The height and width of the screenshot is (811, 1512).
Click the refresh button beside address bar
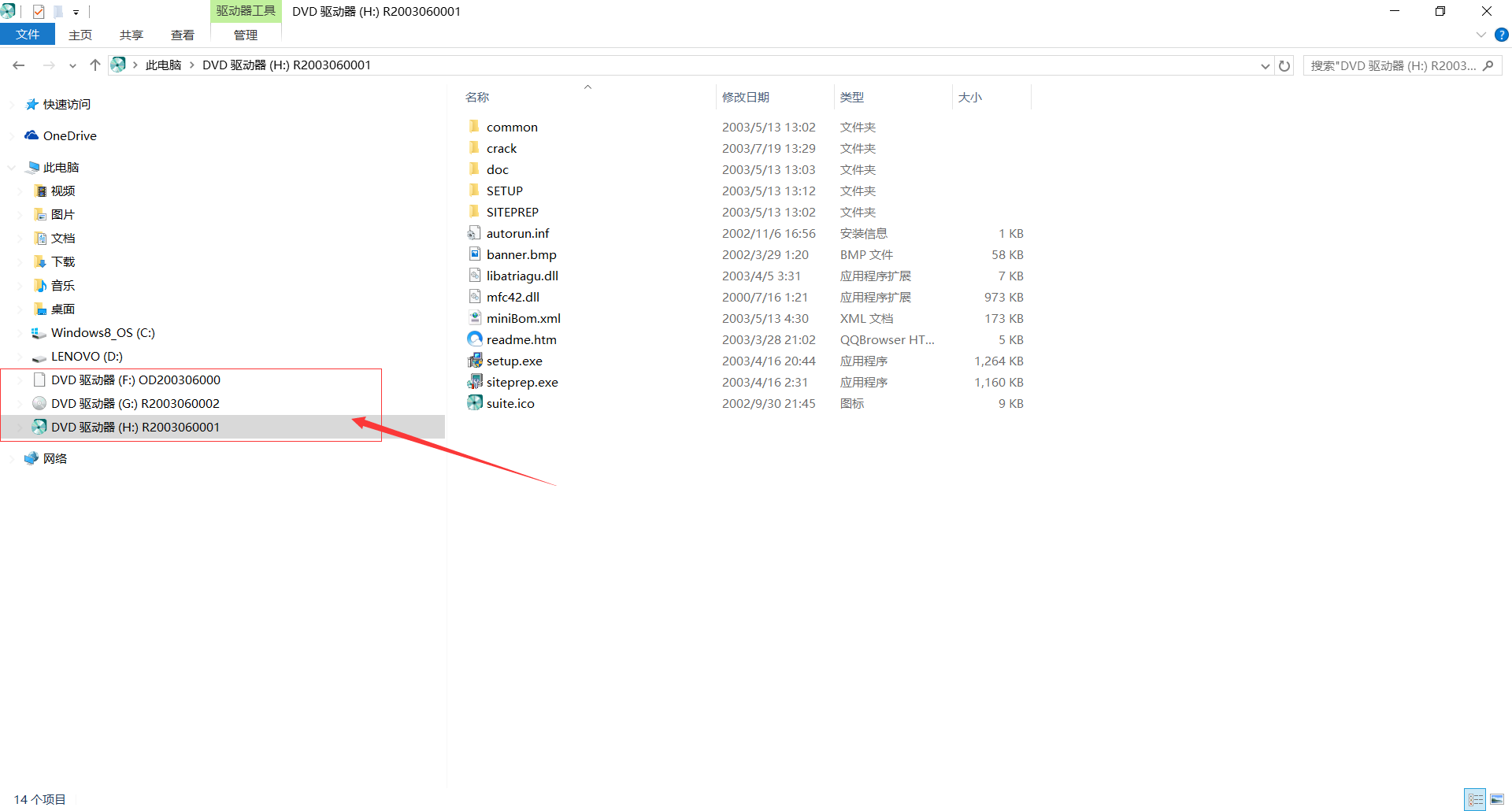tap(1284, 66)
